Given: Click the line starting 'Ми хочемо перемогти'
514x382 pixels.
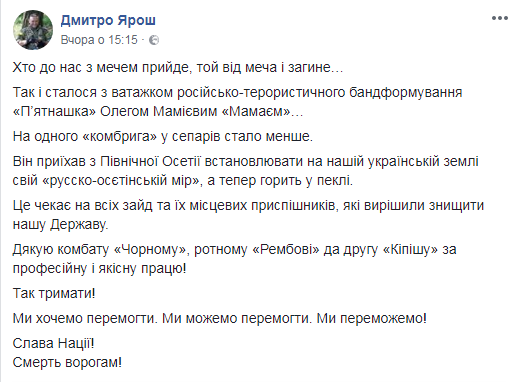Looking at the screenshot, I should [219, 318].
